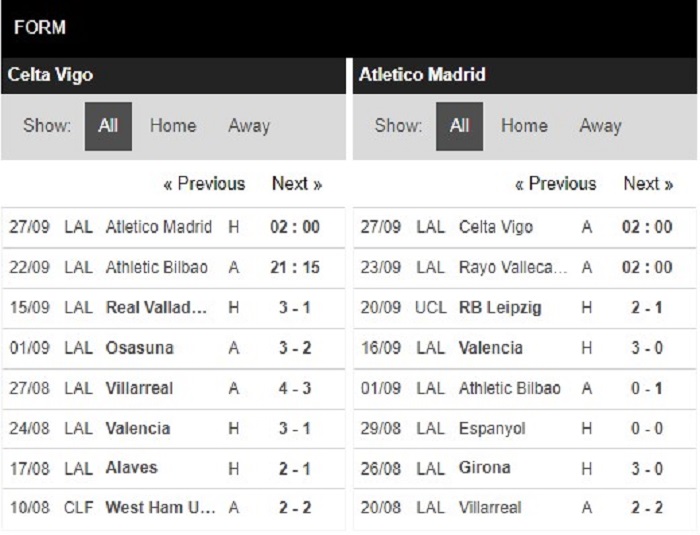
Task: Select the All filter under Celta Vigo
Action: click(x=108, y=126)
